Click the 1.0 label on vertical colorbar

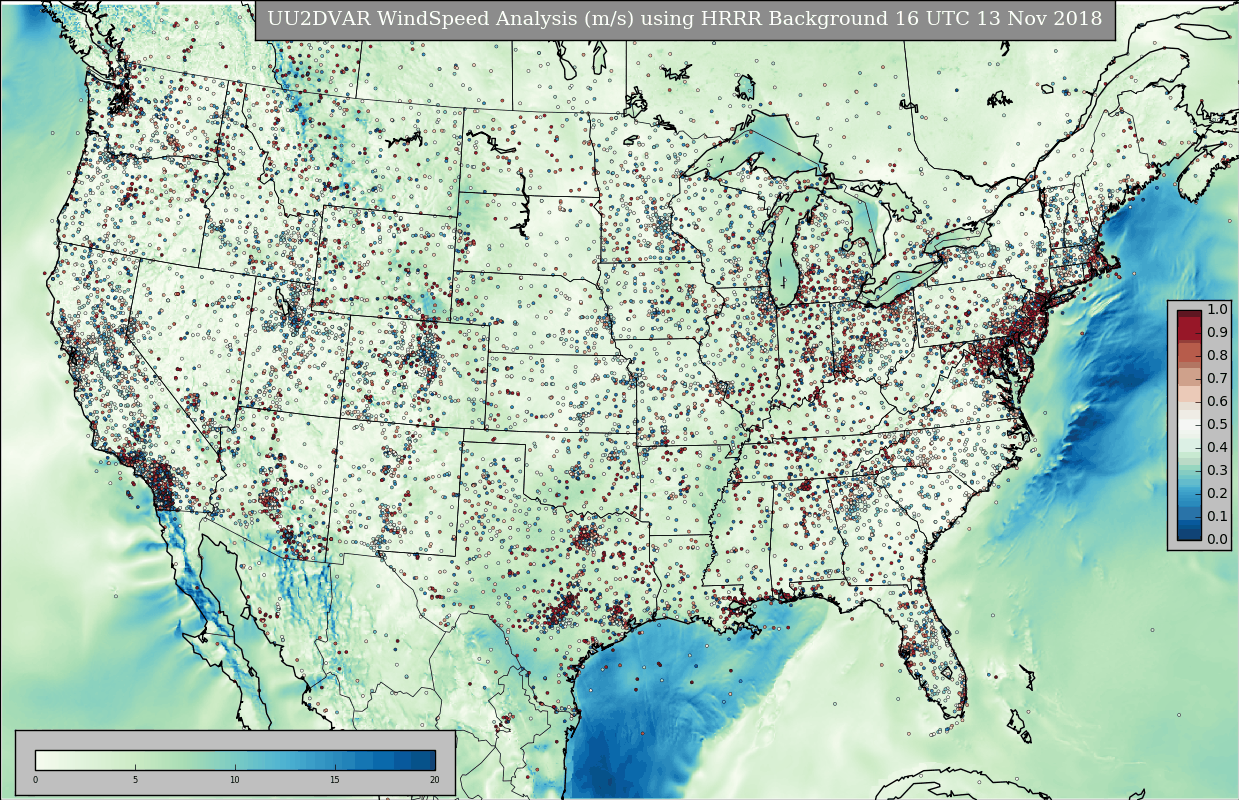[x=1217, y=309]
